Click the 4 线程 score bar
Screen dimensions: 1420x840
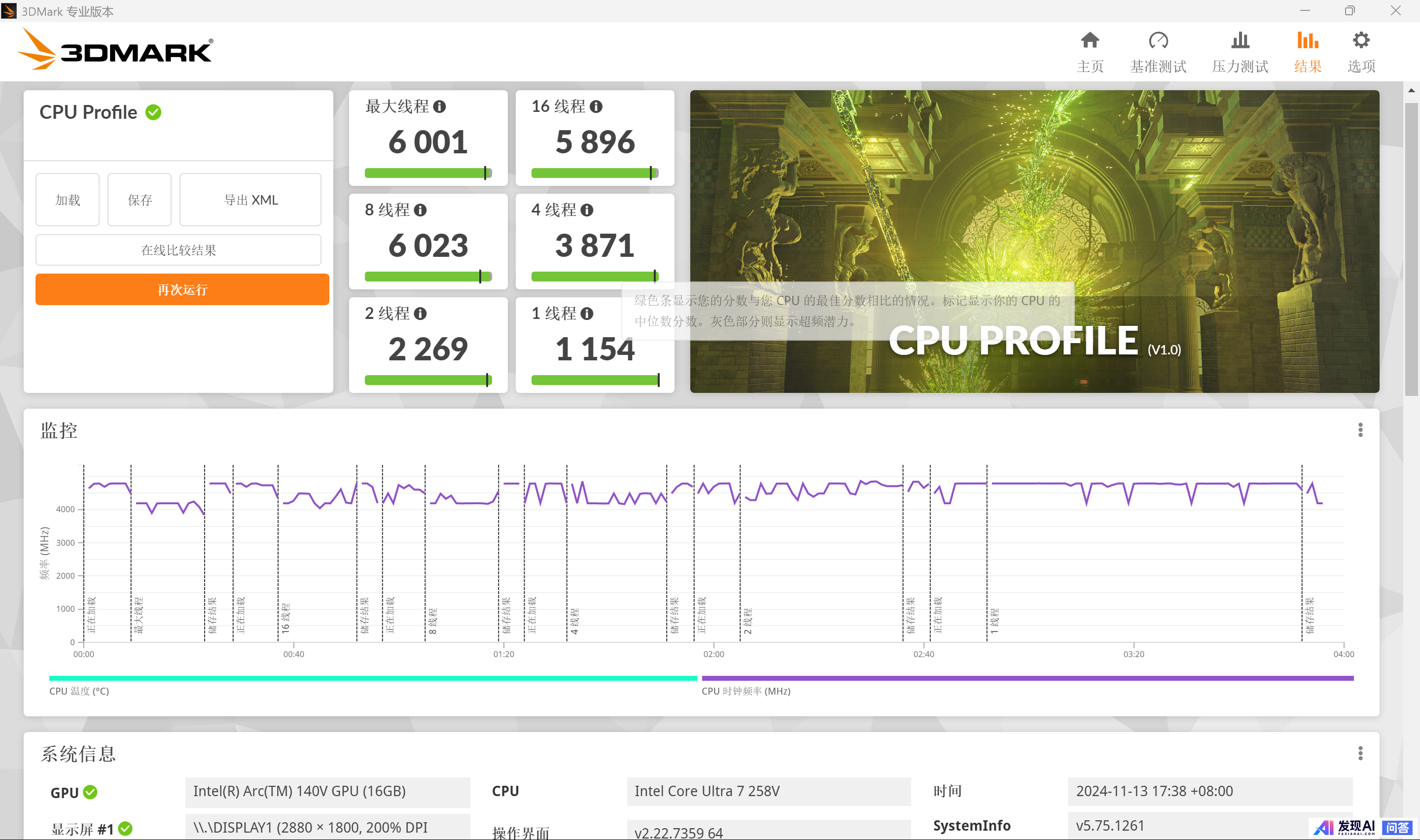pos(595,277)
